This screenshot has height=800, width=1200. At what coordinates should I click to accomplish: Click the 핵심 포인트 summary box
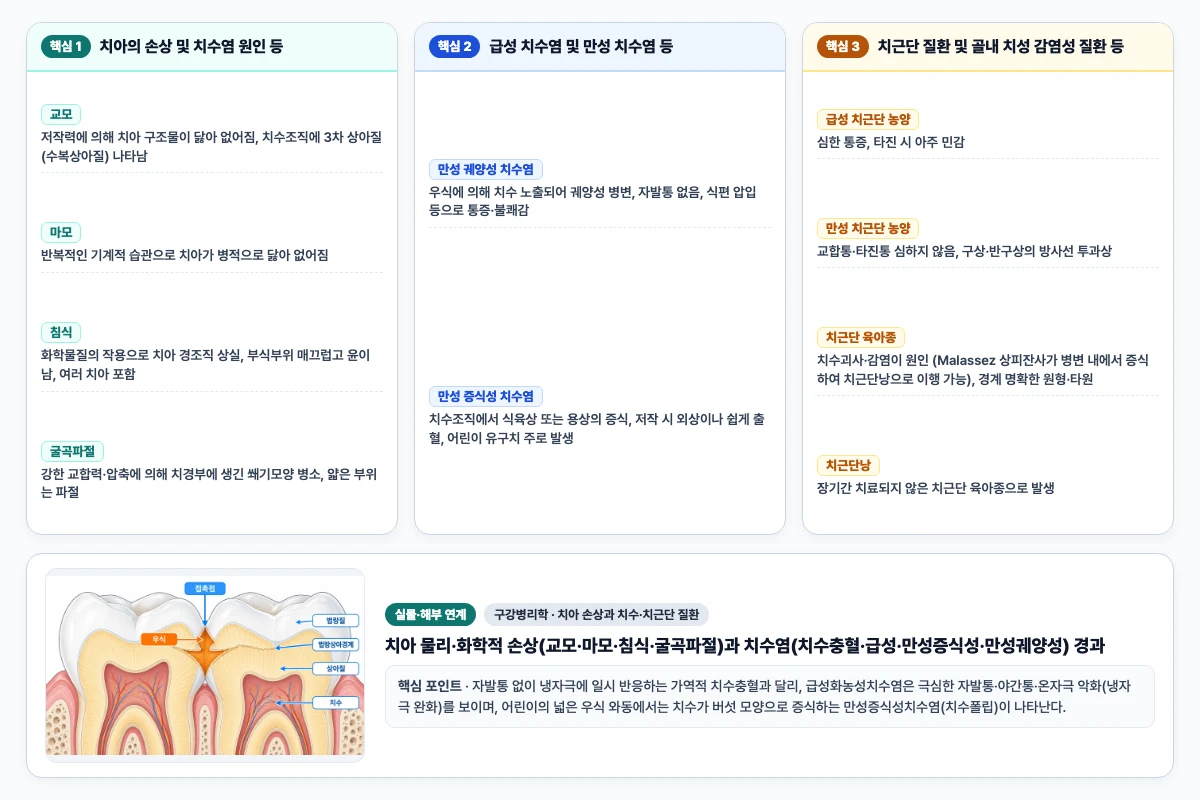(x=770, y=696)
